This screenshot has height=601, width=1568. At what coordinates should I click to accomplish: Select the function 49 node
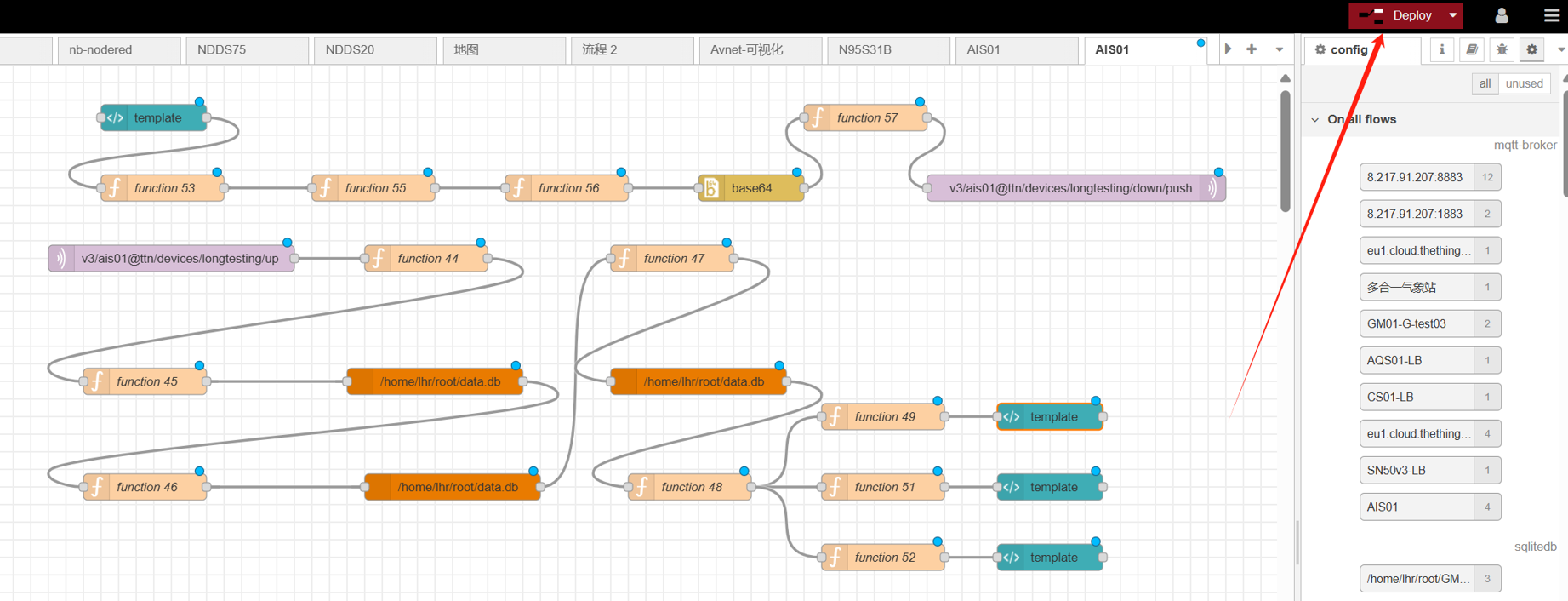pyautogui.click(x=882, y=417)
